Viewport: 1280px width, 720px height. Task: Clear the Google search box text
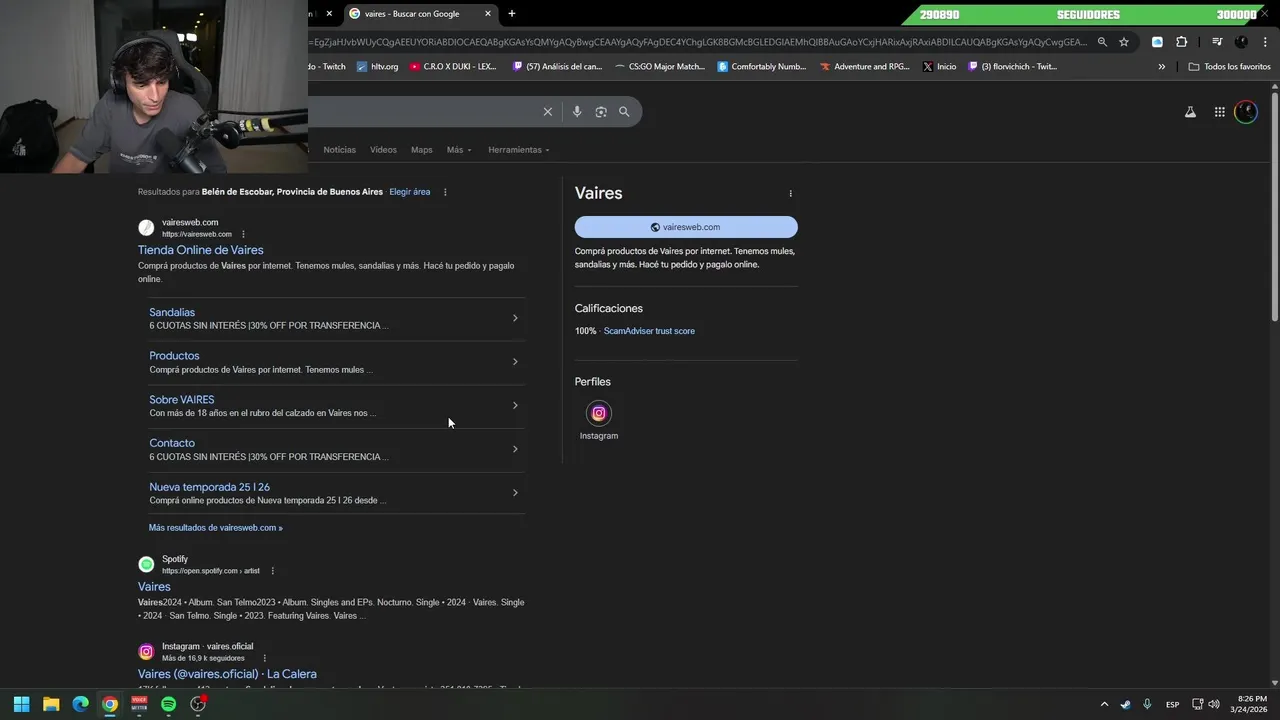tap(547, 112)
